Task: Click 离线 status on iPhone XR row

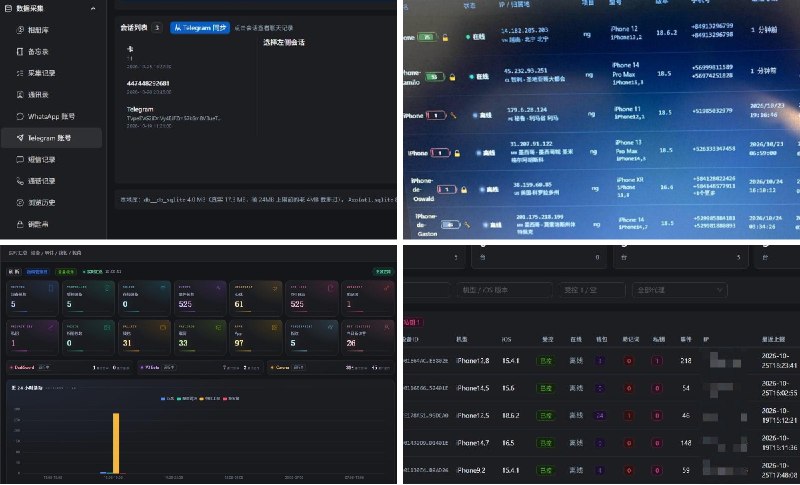Action: point(489,190)
